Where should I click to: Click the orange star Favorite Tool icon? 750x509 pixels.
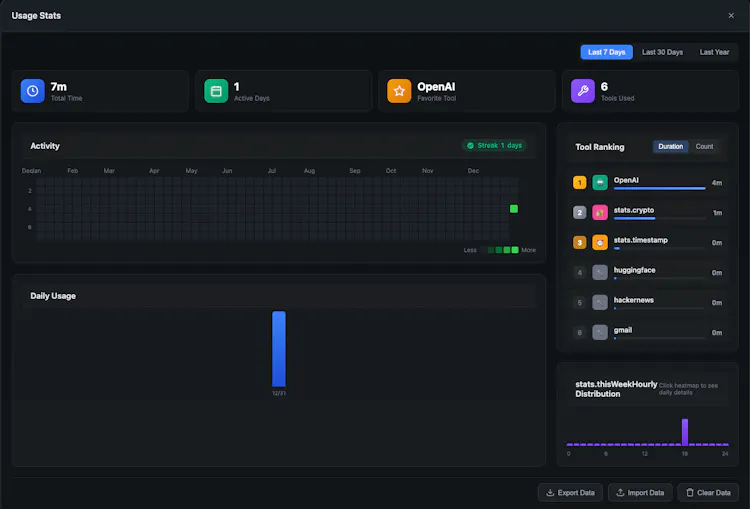[x=399, y=91]
